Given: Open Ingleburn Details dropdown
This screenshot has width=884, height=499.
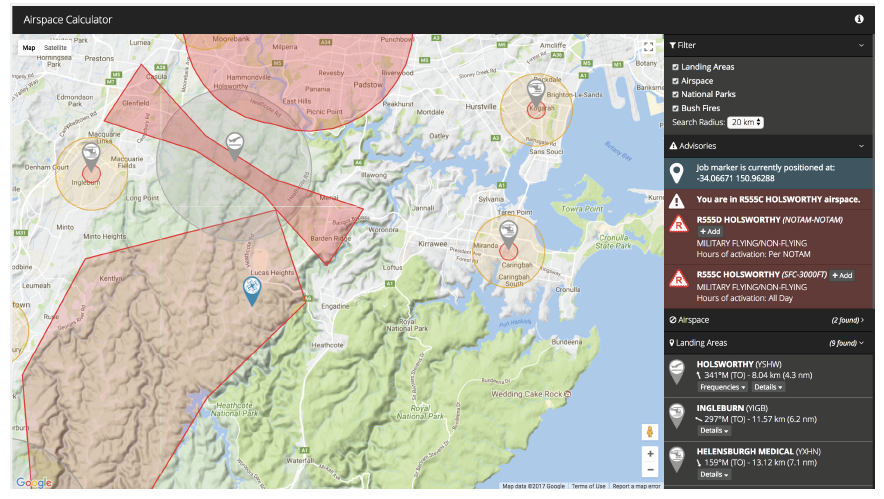Looking at the screenshot, I should 714,430.
